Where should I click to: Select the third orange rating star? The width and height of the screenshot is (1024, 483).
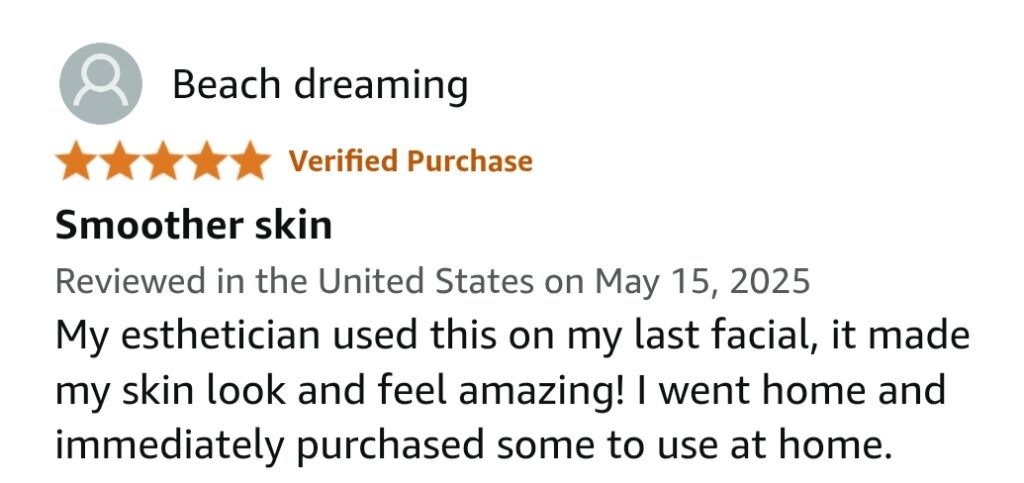(x=163, y=161)
